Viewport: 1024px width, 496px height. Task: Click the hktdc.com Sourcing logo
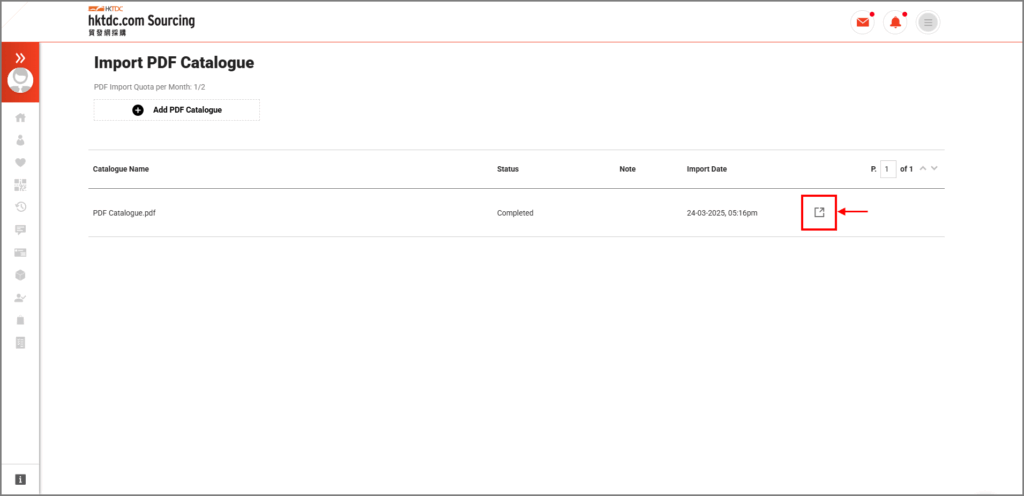(x=141, y=20)
